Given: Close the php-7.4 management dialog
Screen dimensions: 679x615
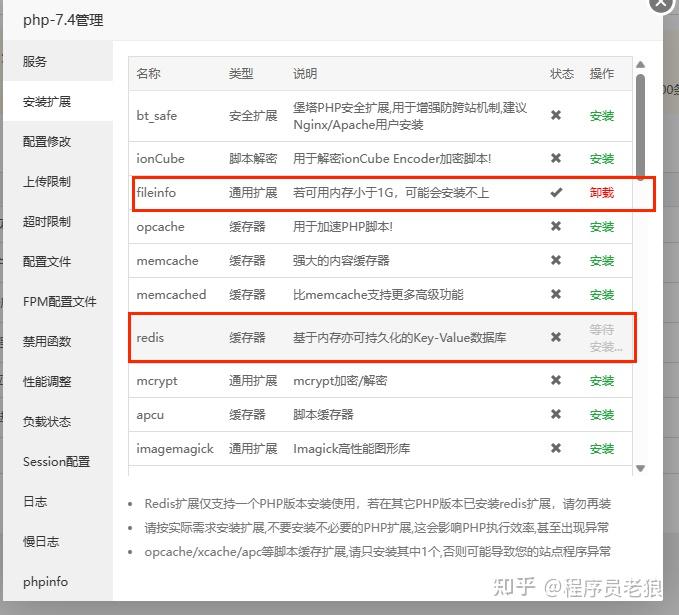Looking at the screenshot, I should [x=661, y=4].
